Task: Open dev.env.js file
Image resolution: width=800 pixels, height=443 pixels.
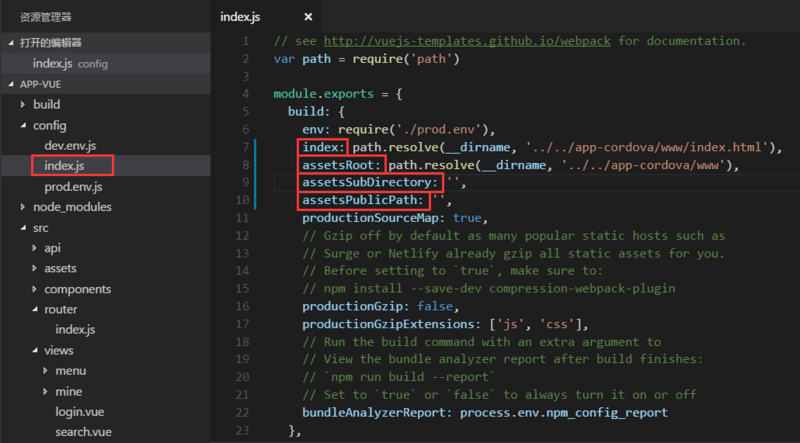Action: pos(70,145)
